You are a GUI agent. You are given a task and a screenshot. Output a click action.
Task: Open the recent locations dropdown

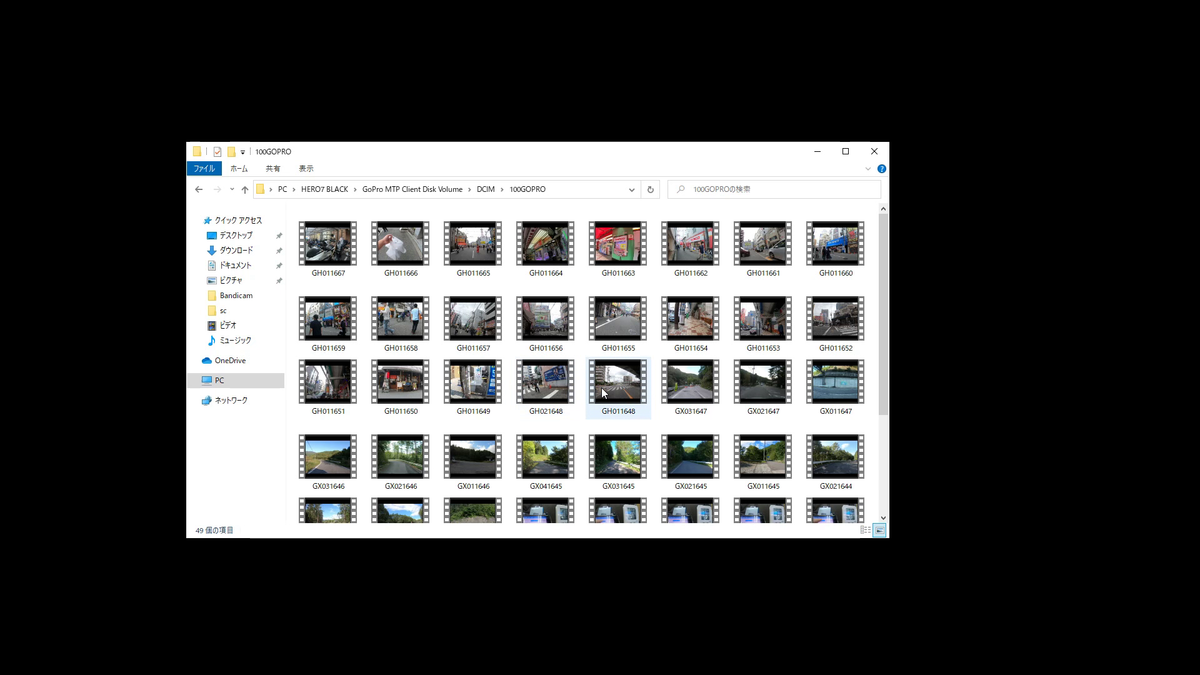(x=232, y=189)
